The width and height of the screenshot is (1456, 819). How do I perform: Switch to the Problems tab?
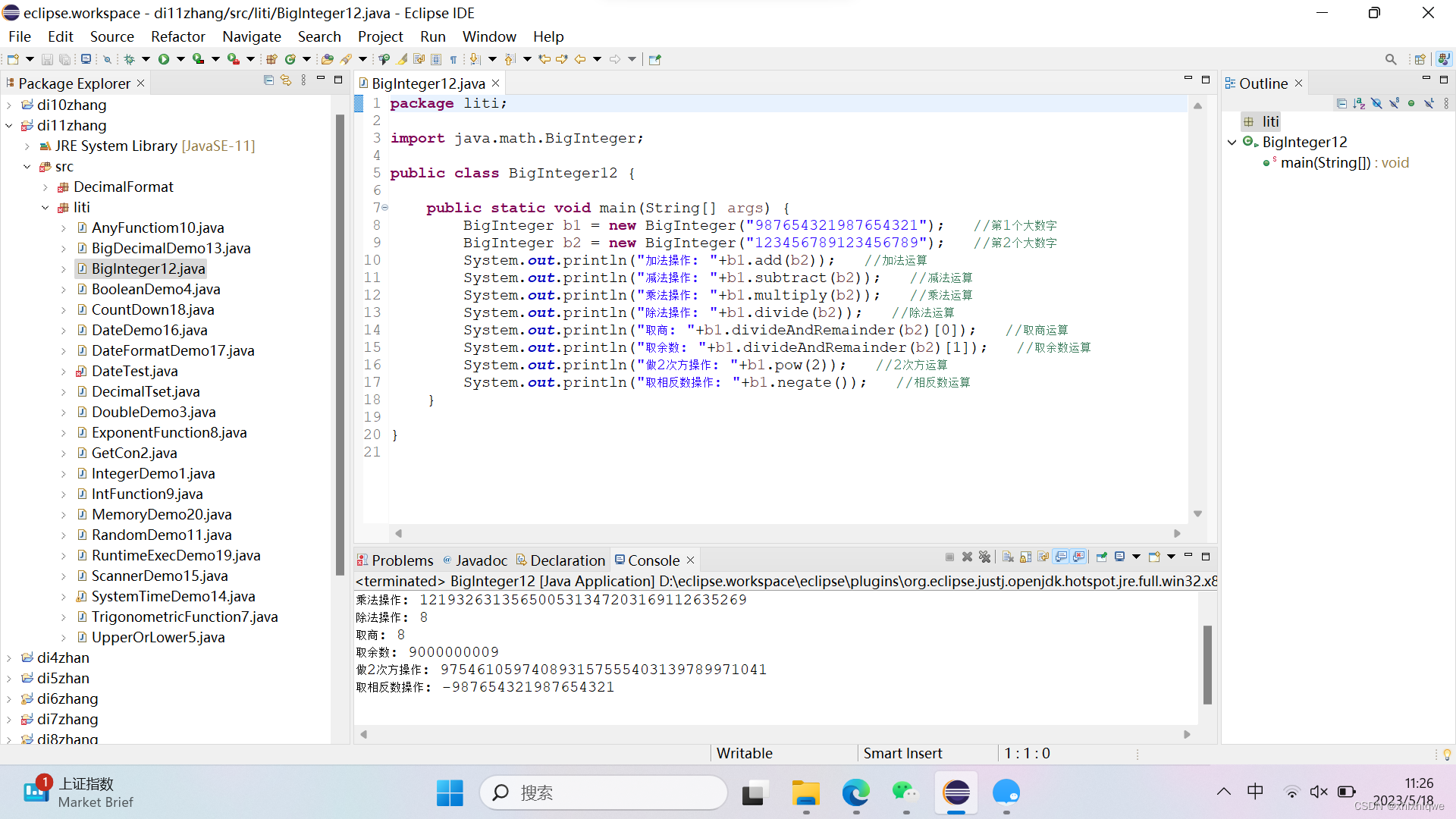pos(402,560)
